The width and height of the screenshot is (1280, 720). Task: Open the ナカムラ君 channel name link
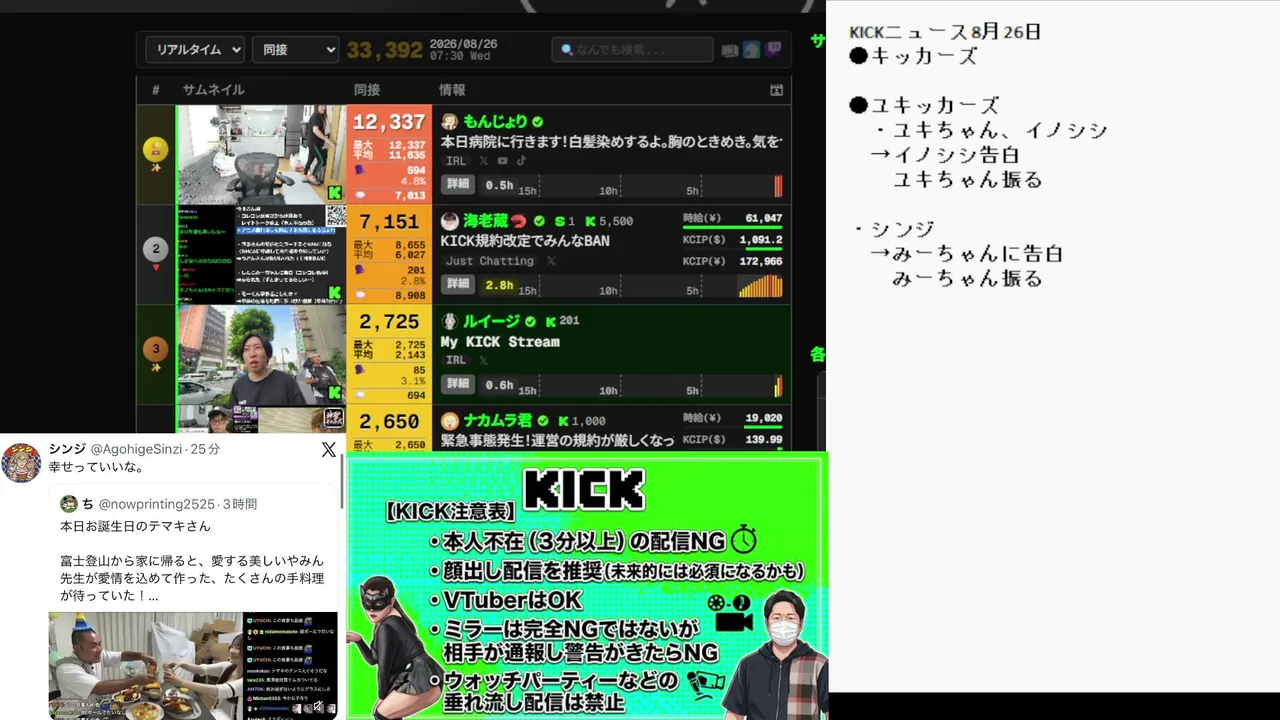pyautogui.click(x=498, y=421)
